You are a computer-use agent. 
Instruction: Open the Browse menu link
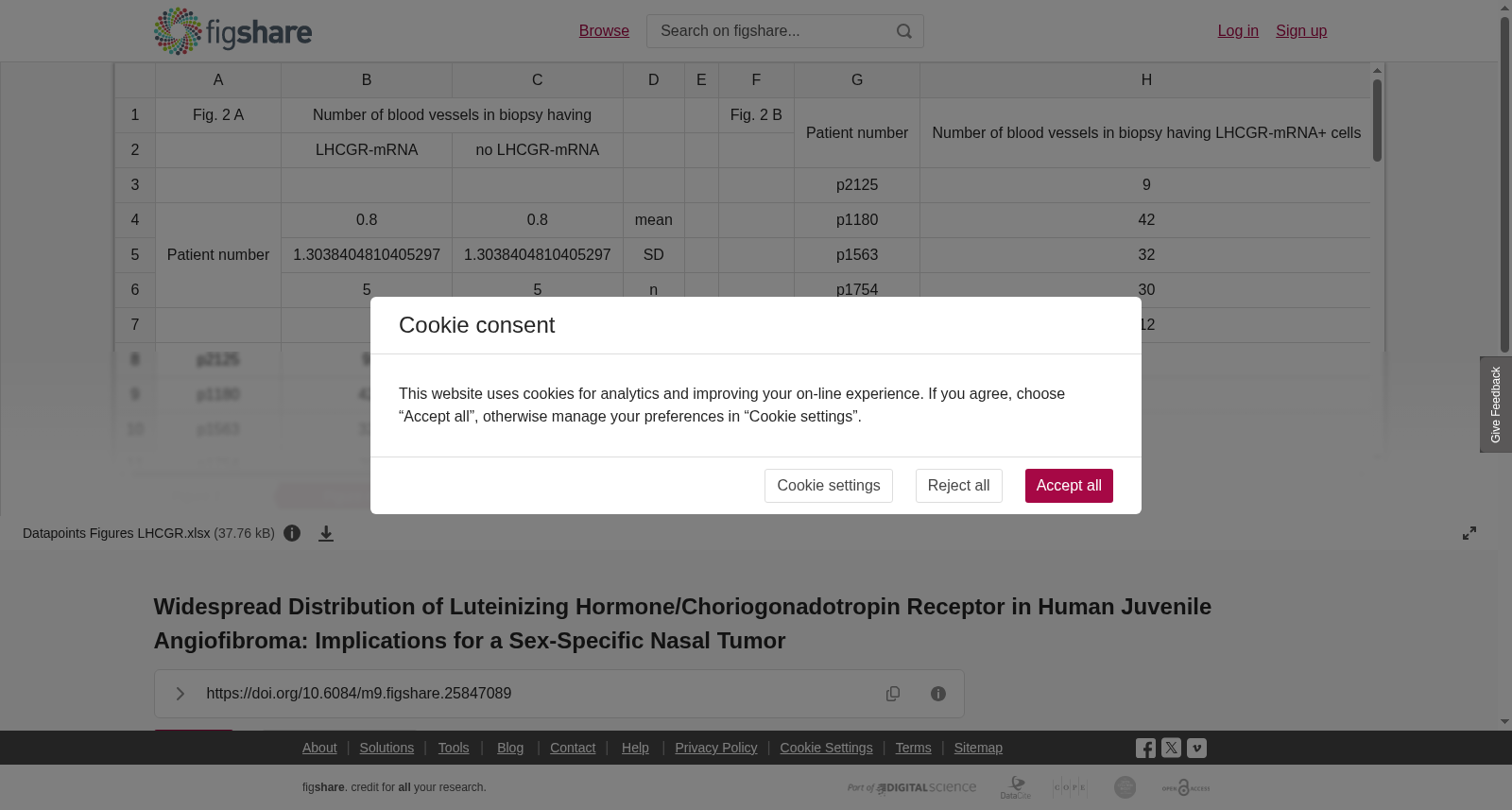(604, 31)
